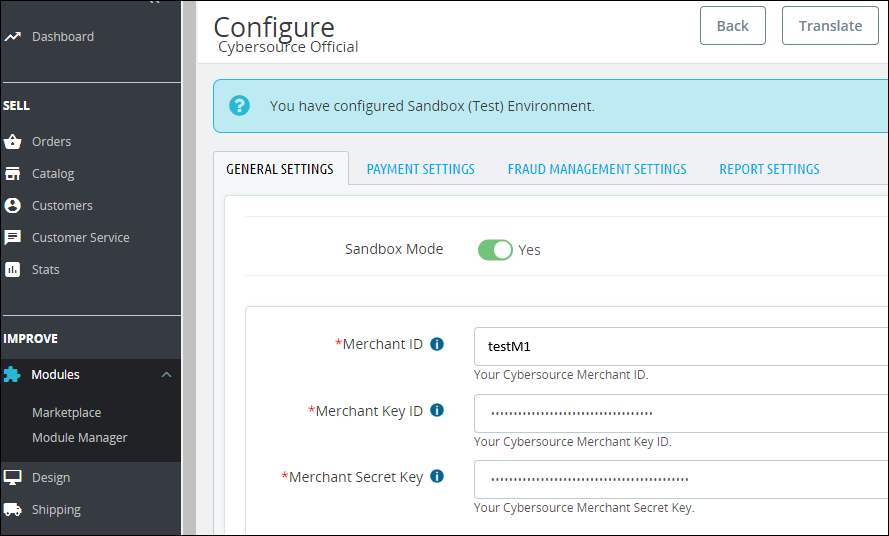Viewport: 889px width, 536px height.
Task: Click the info icon beside Merchant ID
Action: tap(437, 344)
